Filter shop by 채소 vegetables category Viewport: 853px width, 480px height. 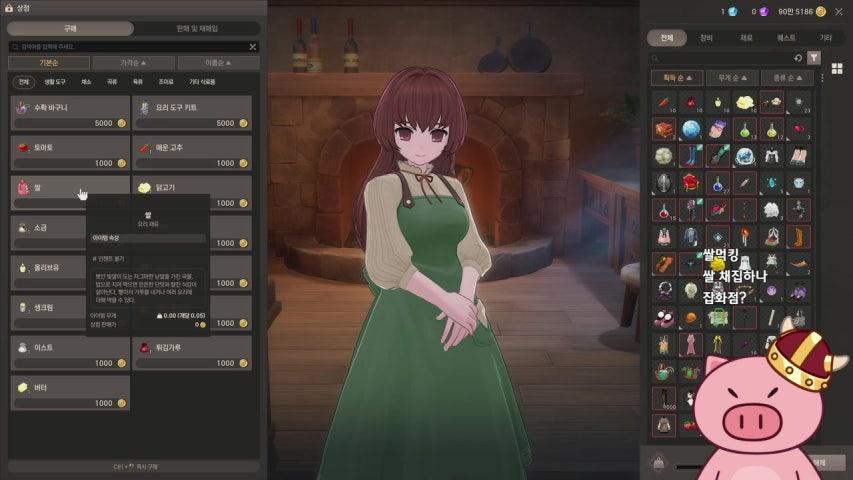pyautogui.click(x=86, y=82)
